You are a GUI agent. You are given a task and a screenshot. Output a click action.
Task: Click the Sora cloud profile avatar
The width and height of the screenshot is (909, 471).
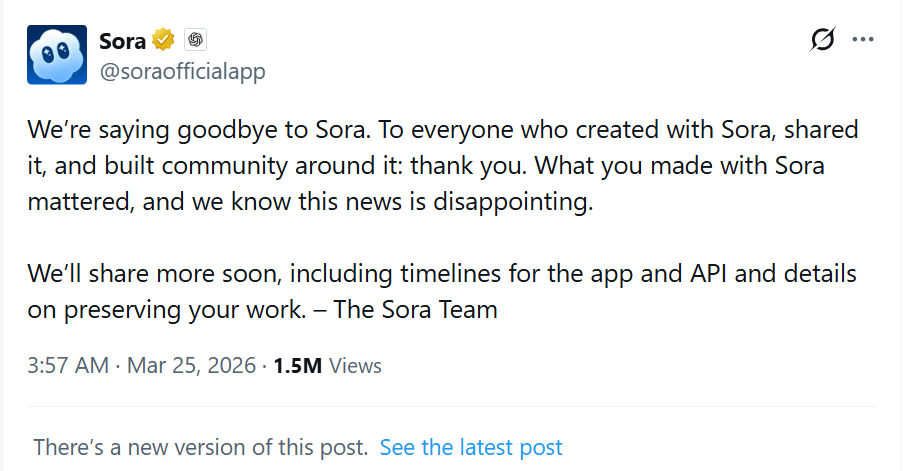point(59,55)
